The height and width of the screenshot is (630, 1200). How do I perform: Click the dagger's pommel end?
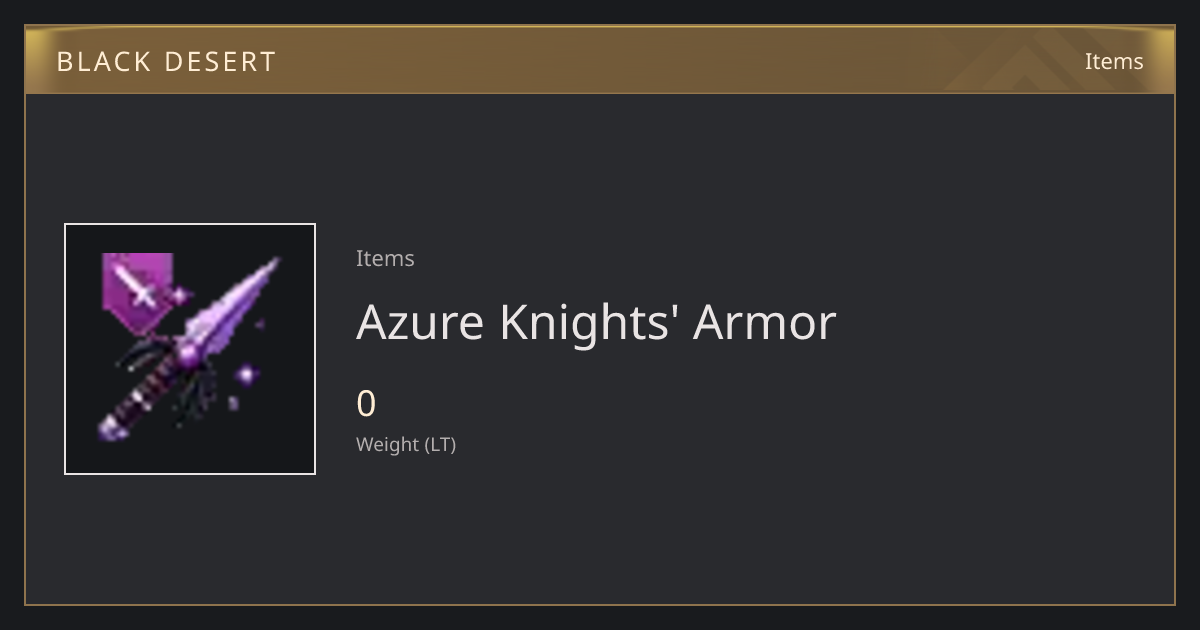109,430
